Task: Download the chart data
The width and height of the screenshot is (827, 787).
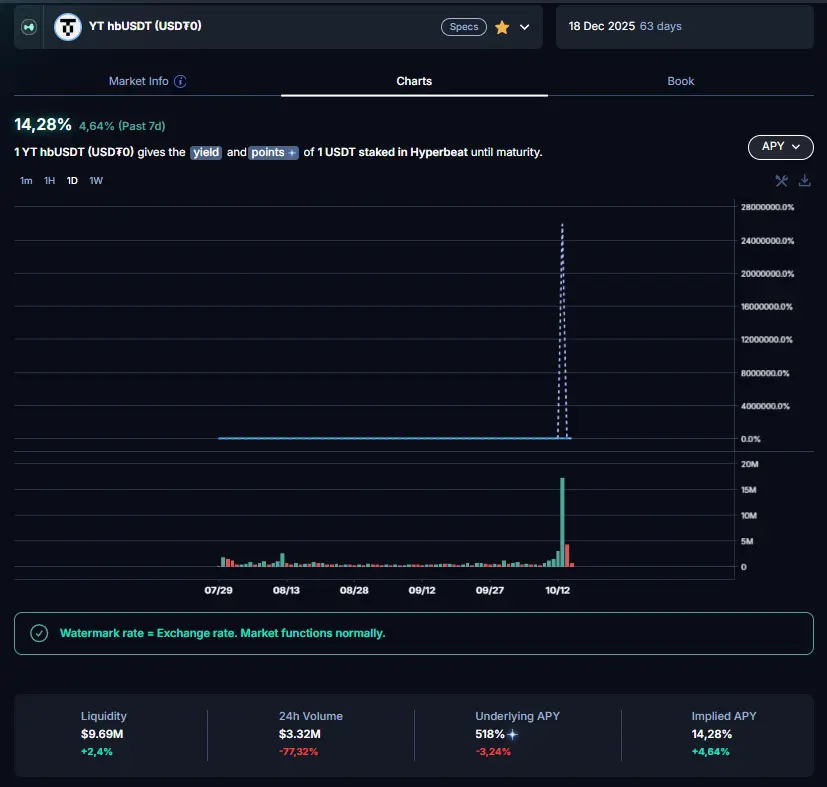Action: 804,181
